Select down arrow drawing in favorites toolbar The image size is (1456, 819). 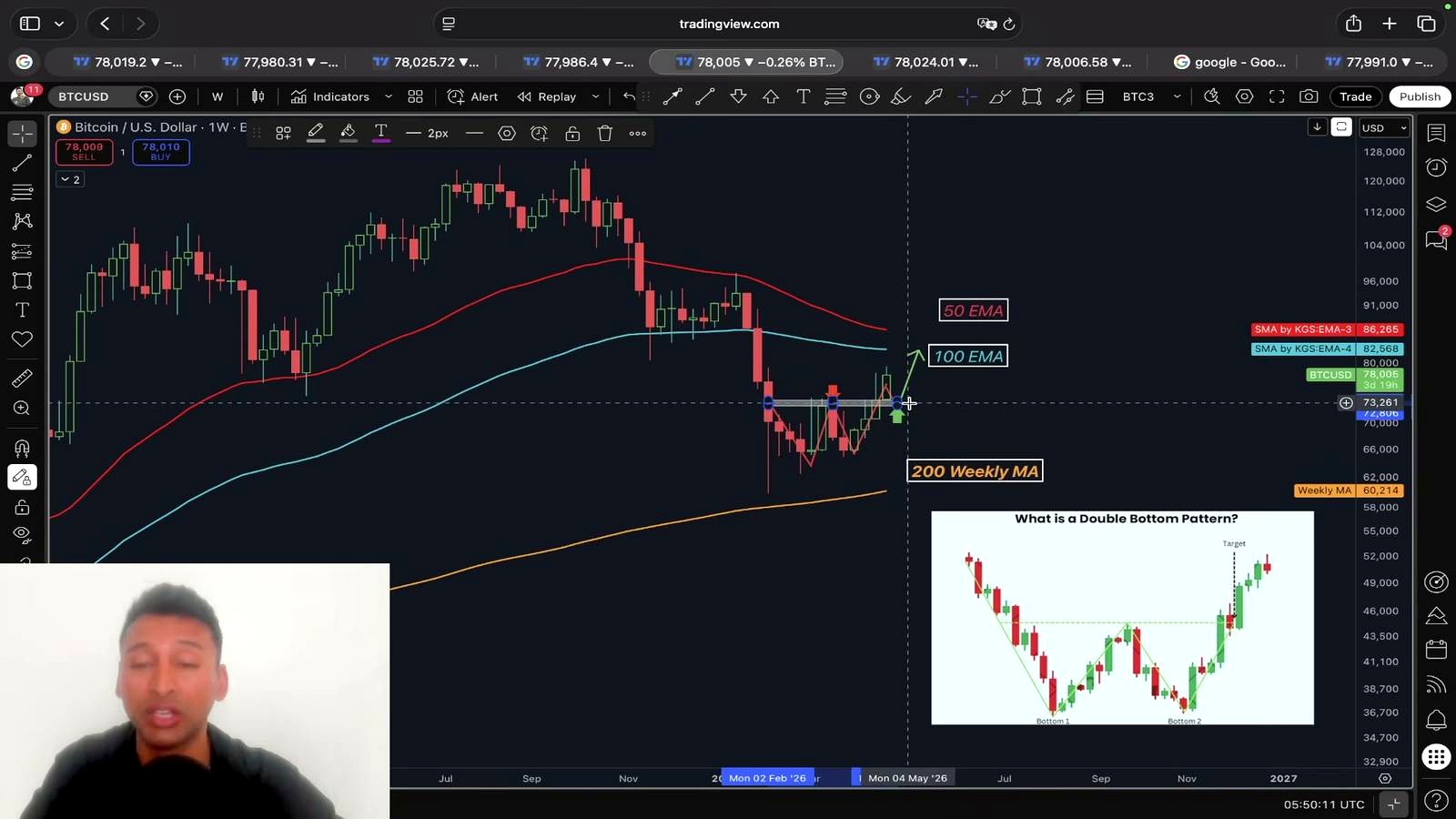738,96
